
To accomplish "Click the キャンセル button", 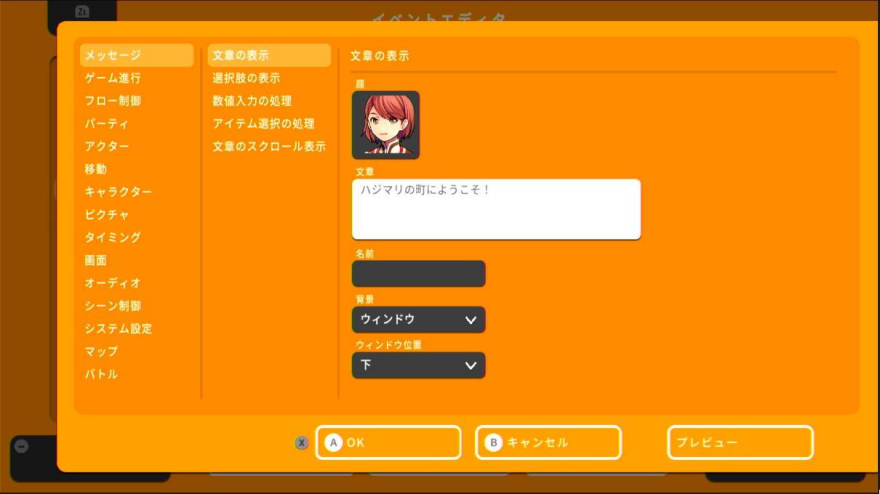I will (x=548, y=442).
